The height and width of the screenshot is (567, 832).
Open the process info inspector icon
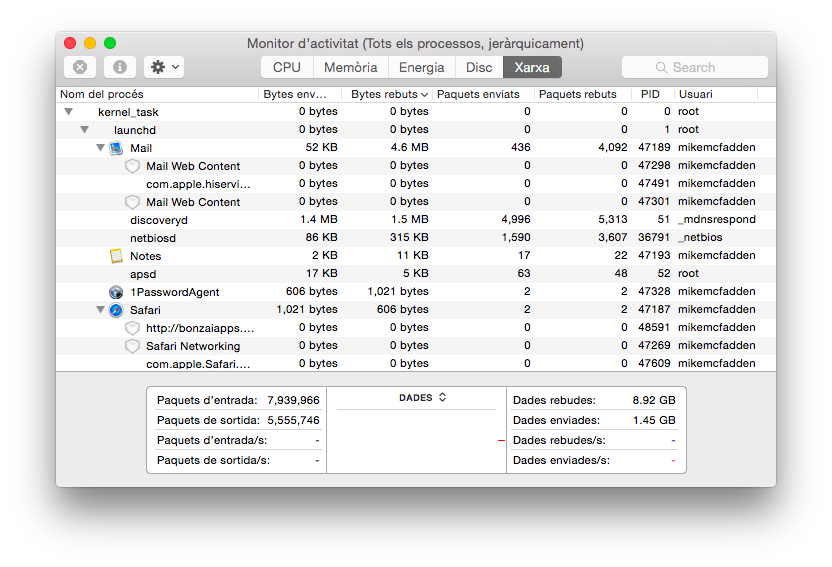click(120, 67)
